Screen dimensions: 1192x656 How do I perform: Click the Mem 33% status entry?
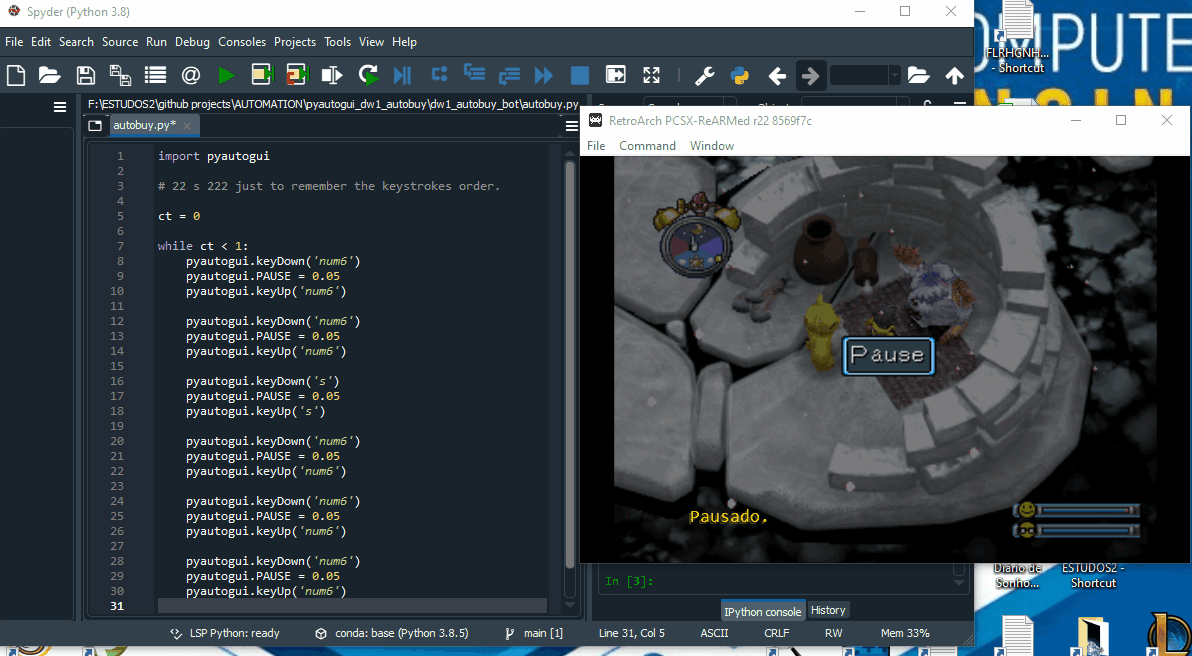905,632
